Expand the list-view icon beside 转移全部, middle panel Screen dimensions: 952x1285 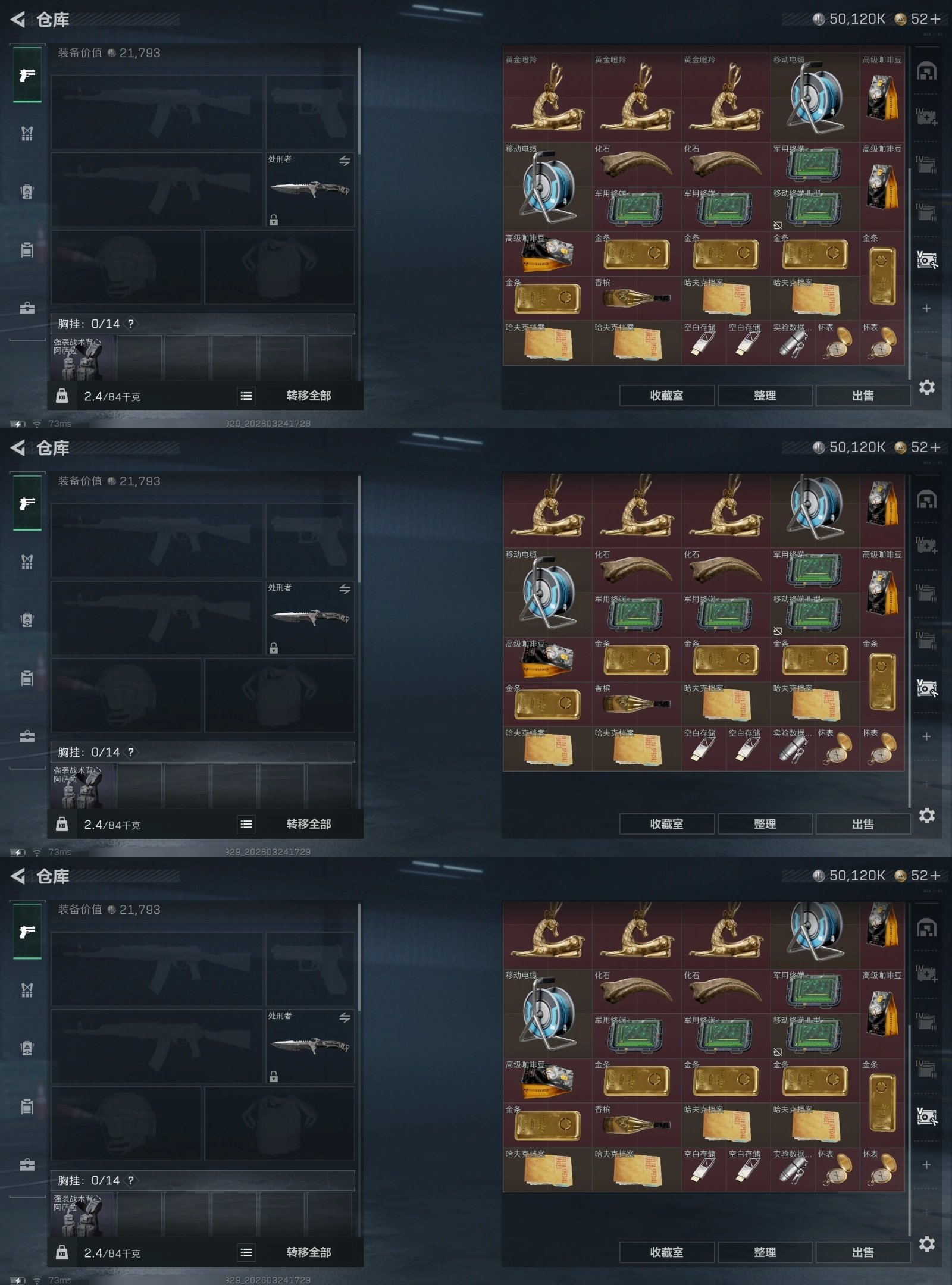246,825
